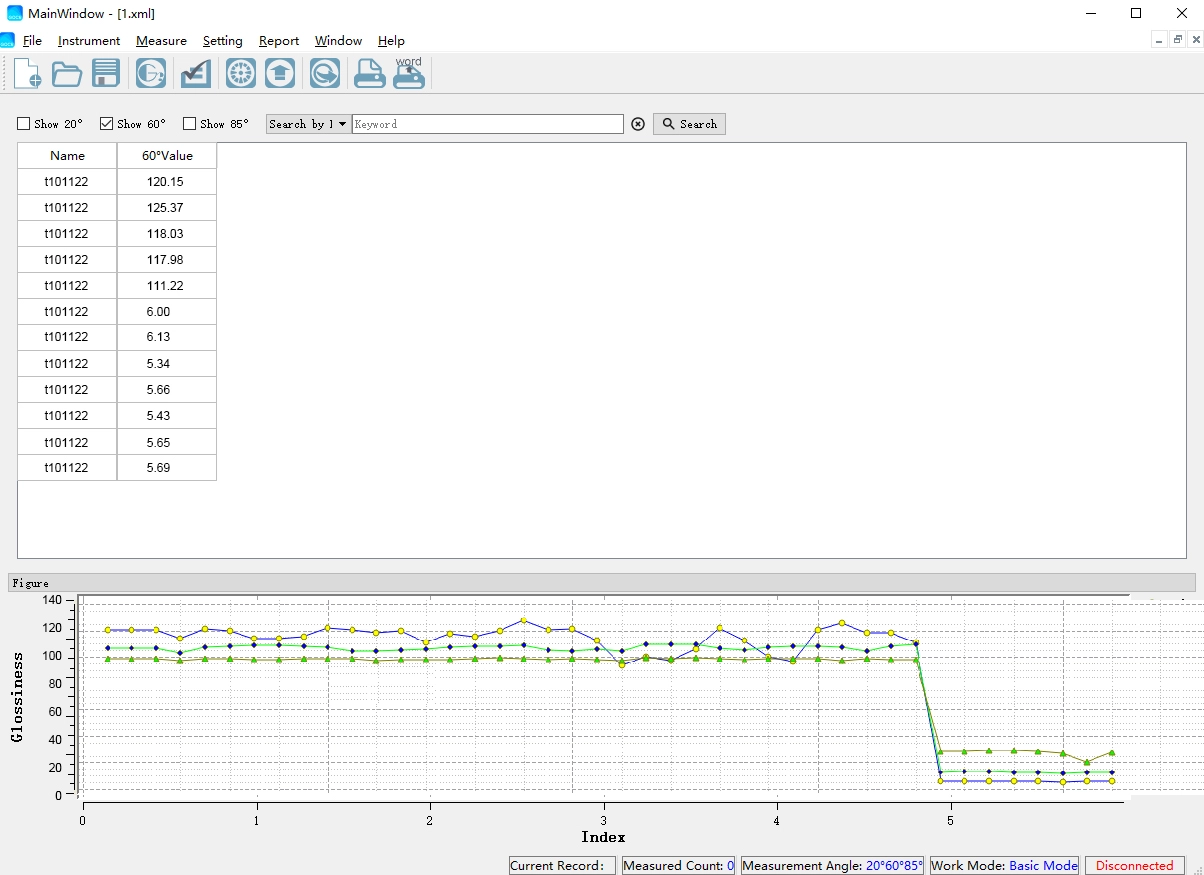1204x875 pixels.
Task: Select the 60°Value column header
Action: 167,156
